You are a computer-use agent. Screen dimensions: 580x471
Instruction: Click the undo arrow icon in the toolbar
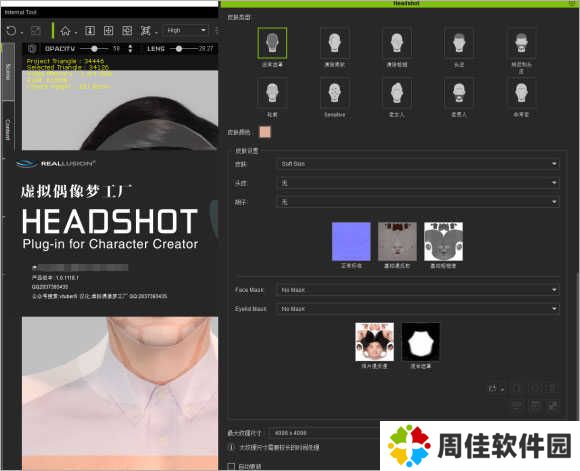pyautogui.click(x=11, y=31)
